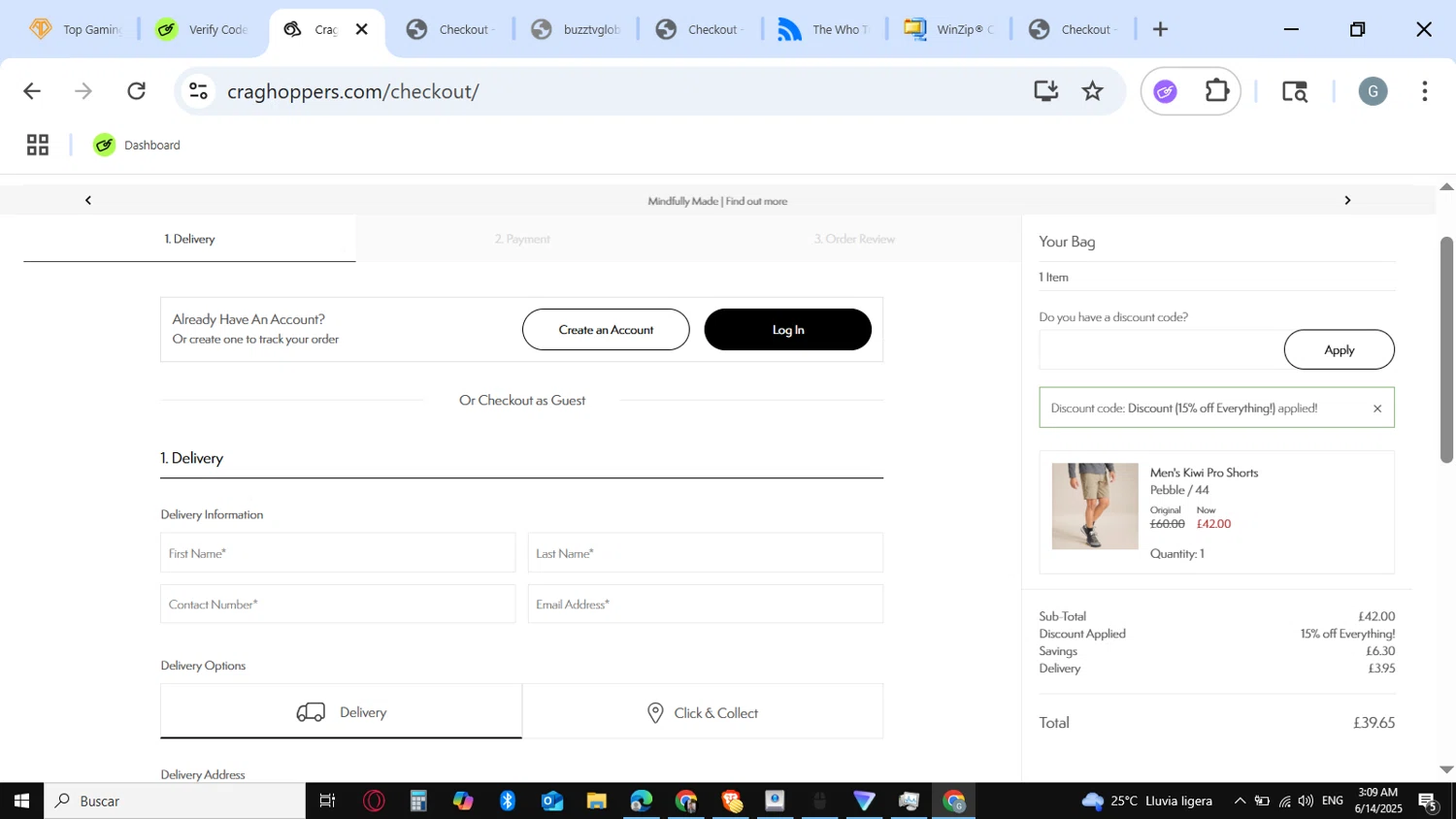Open the apps grid in bookmarks bar
Viewport: 1456px width, 819px height.
(38, 145)
